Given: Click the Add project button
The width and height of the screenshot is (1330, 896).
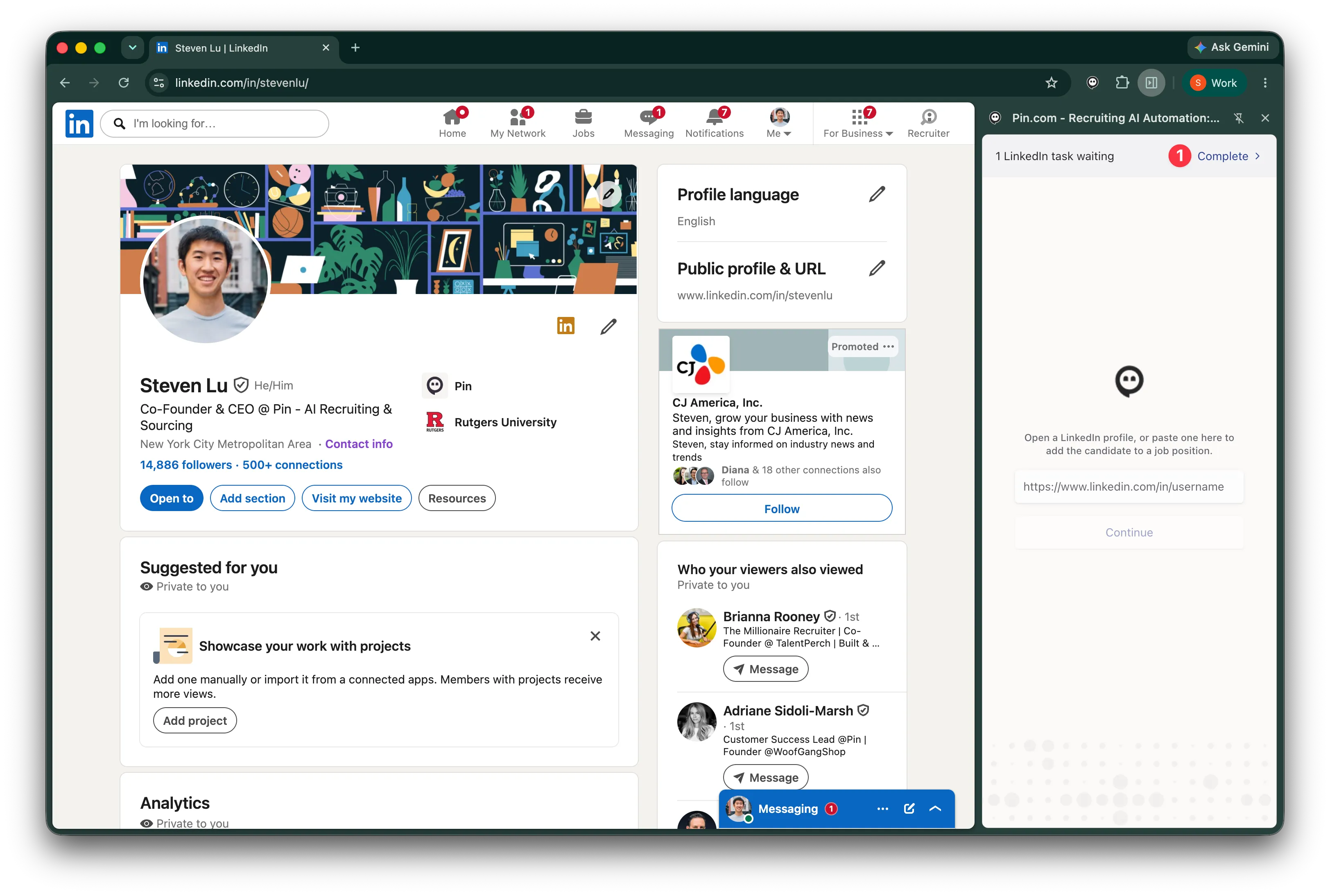Looking at the screenshot, I should click(x=195, y=721).
